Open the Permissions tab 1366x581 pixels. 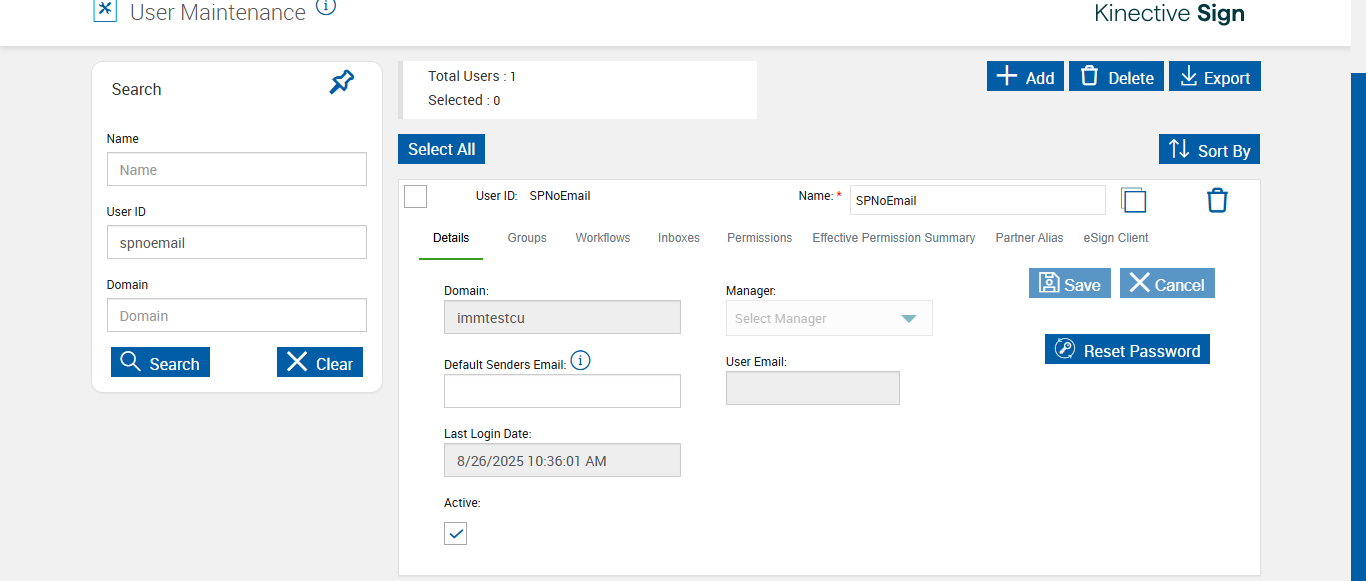pos(759,238)
